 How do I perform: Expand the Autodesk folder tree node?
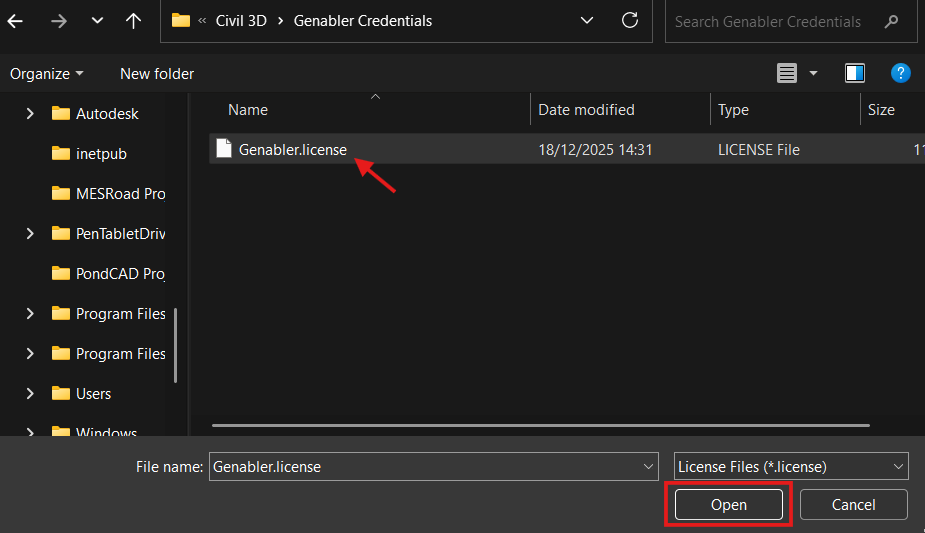click(x=29, y=113)
